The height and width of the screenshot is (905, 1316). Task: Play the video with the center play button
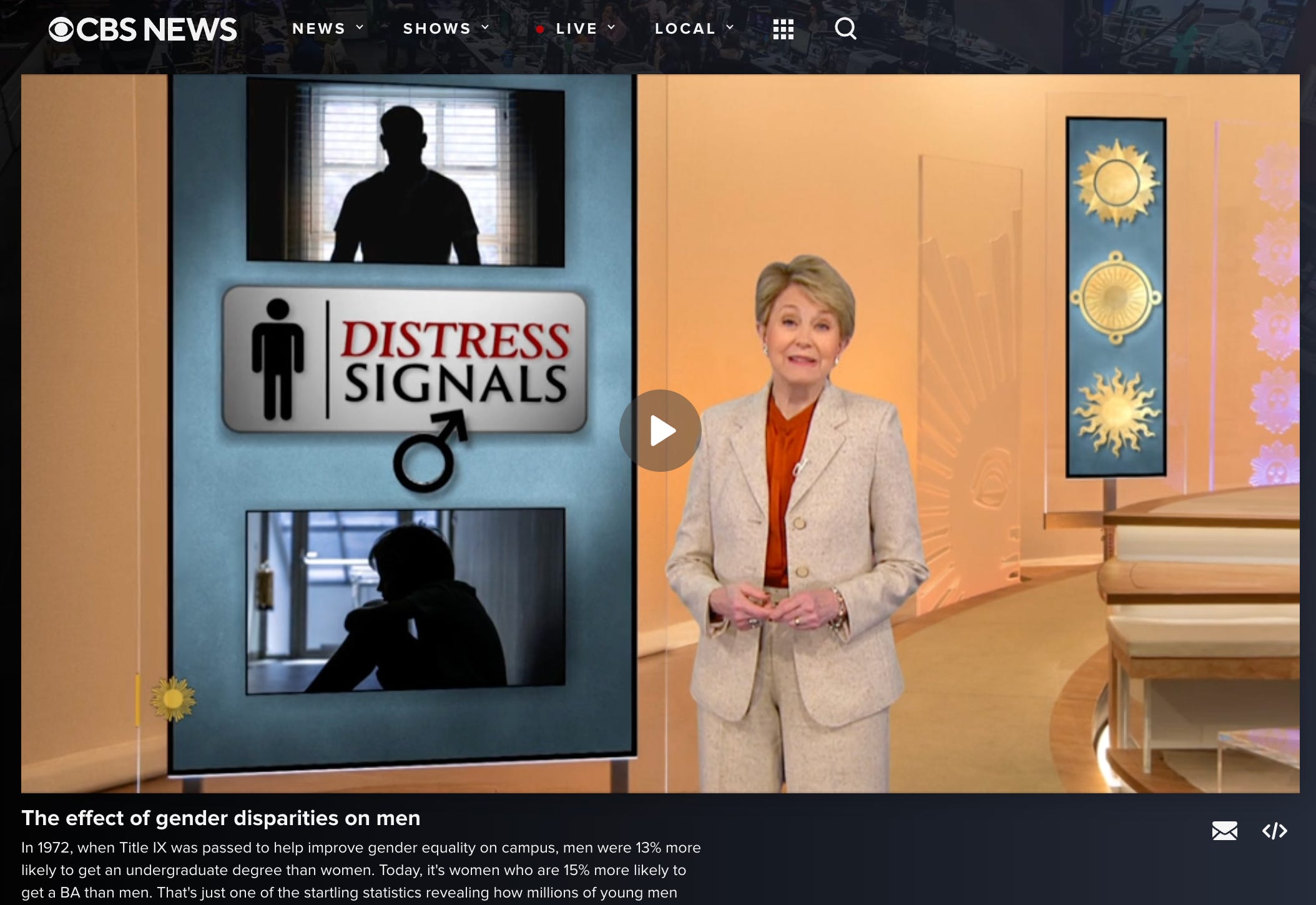tap(660, 431)
